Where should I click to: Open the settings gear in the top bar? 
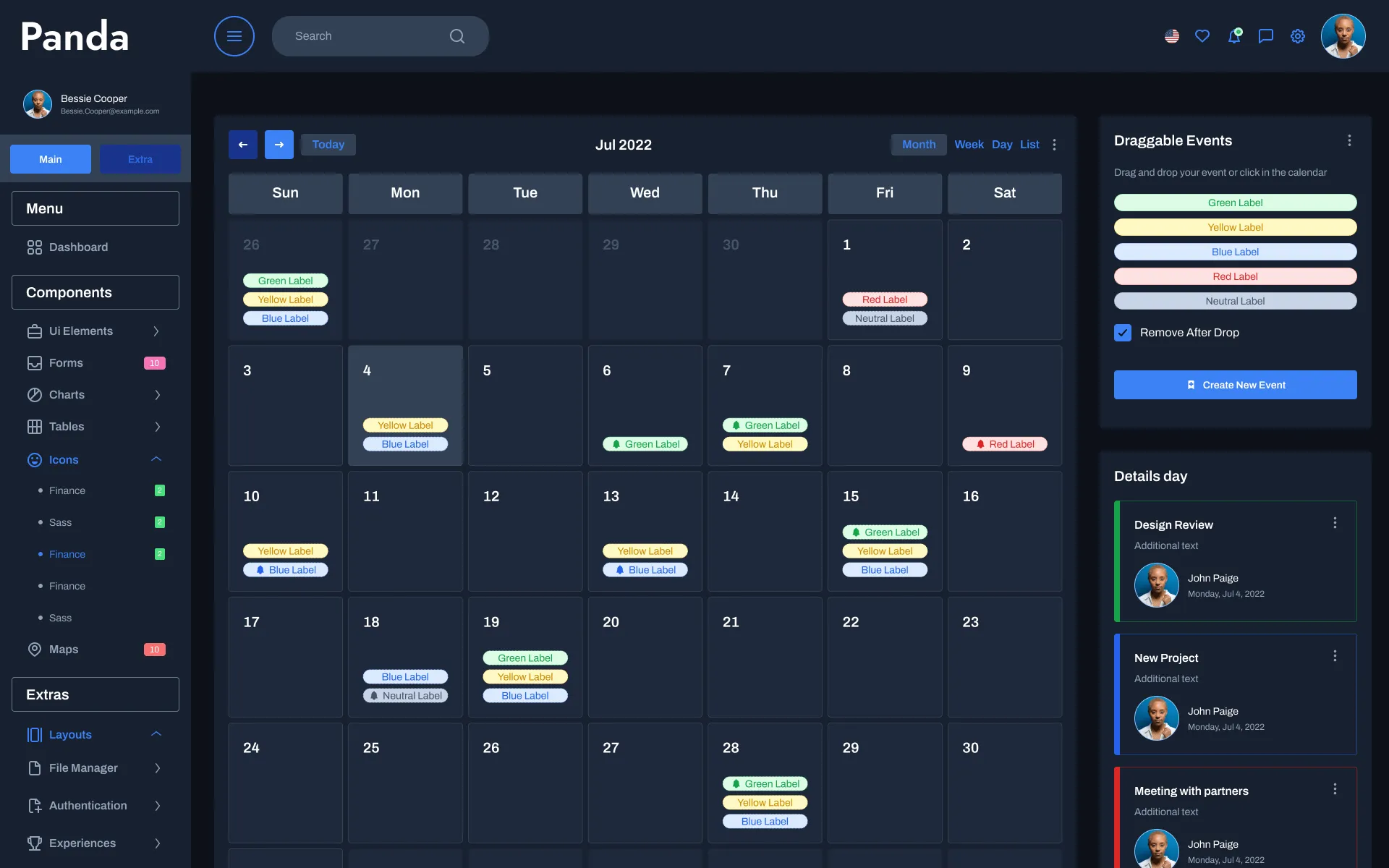(1297, 35)
